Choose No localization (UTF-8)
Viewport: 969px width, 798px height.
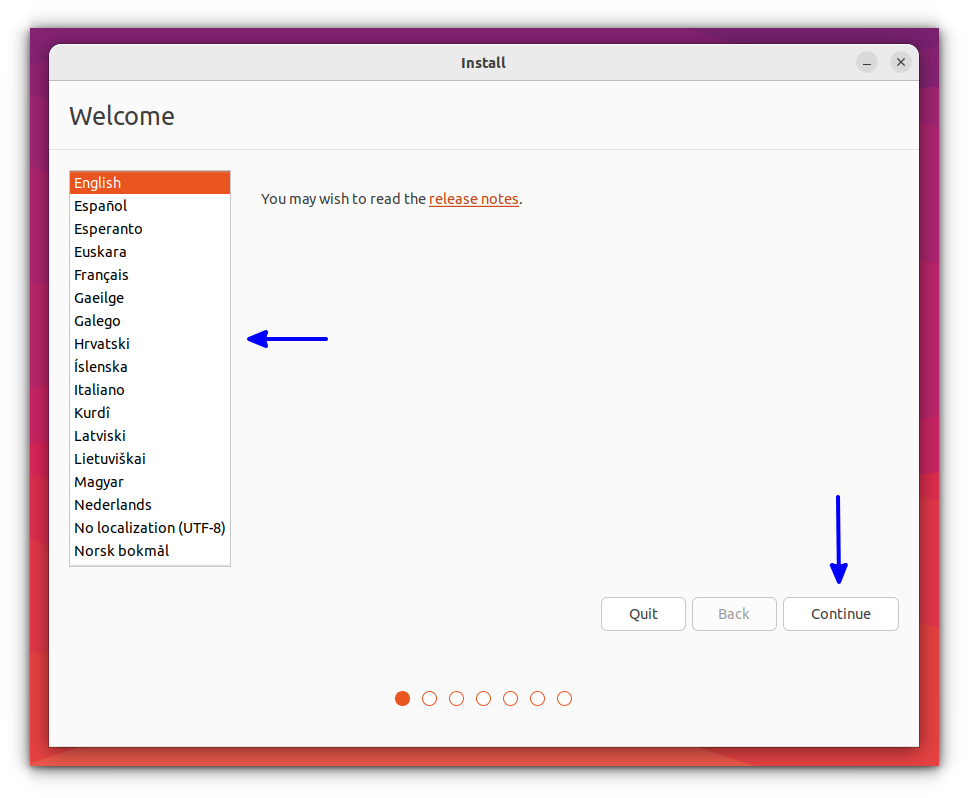[150, 528]
